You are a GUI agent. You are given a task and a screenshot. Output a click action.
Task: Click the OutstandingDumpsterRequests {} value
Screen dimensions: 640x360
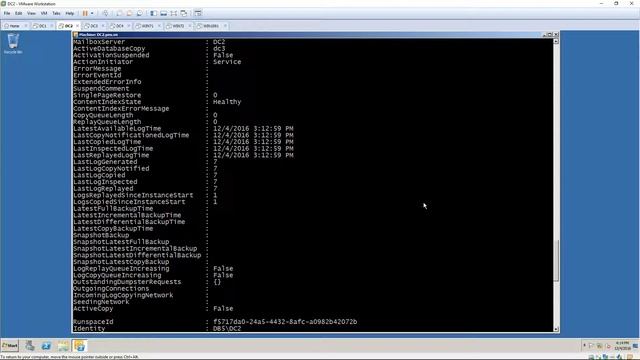[217, 282]
